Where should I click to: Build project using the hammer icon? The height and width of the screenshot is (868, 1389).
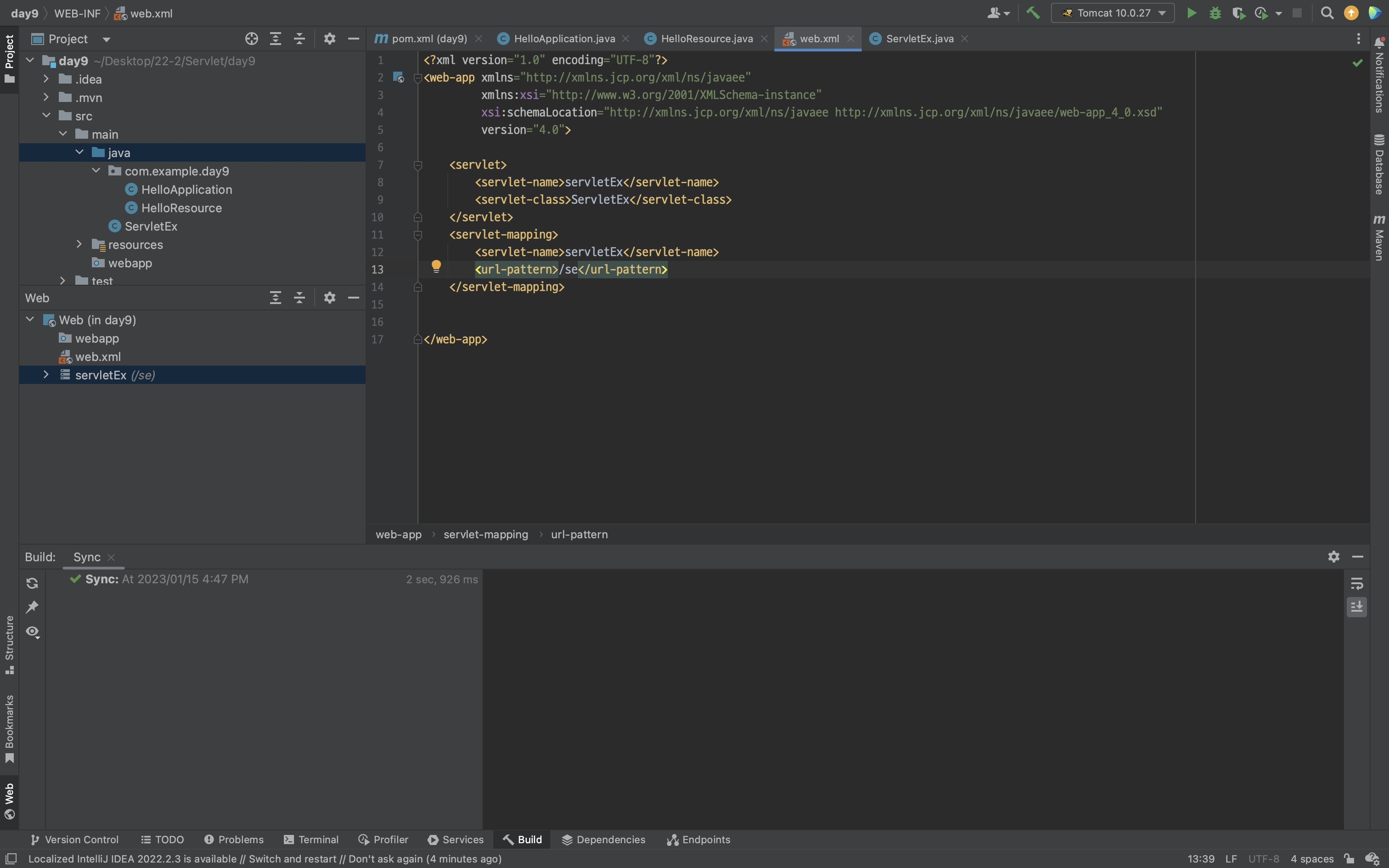point(1033,13)
